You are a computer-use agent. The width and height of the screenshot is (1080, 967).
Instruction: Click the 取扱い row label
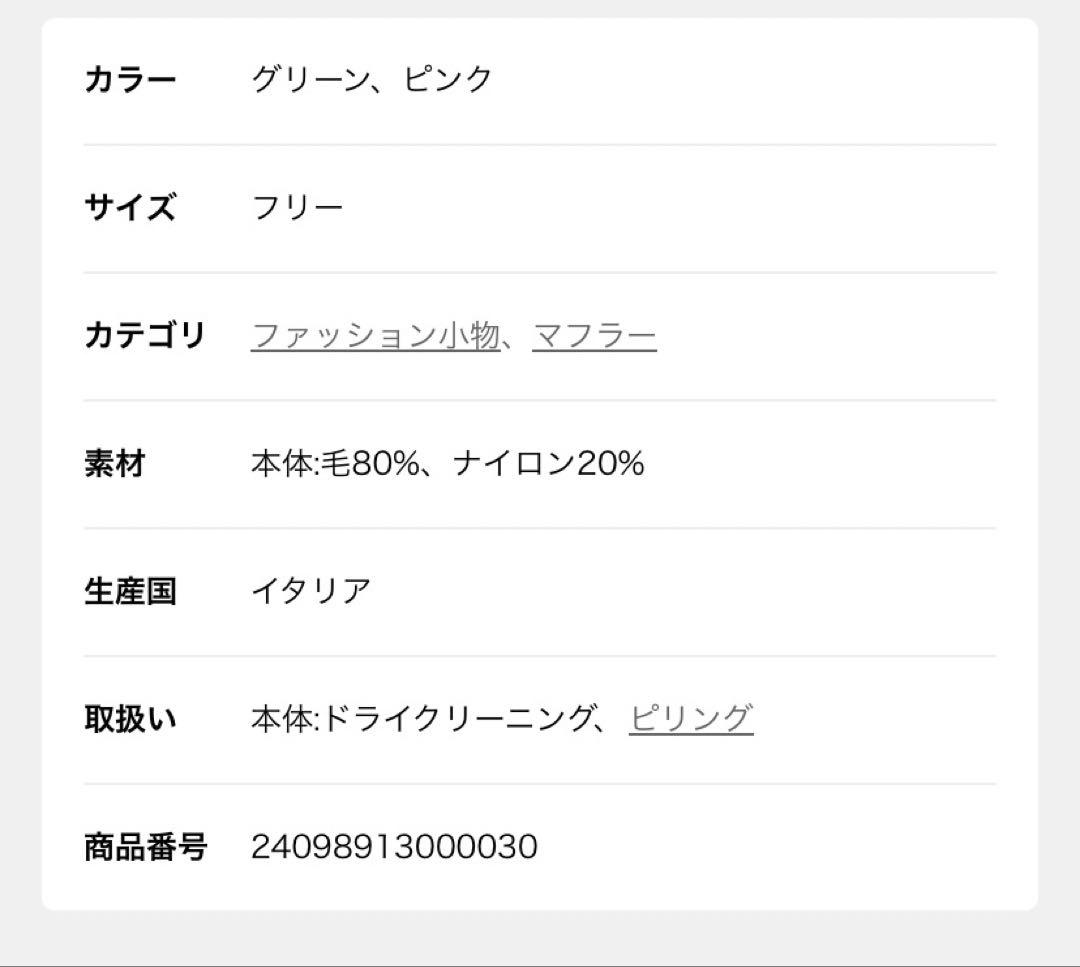(130, 719)
